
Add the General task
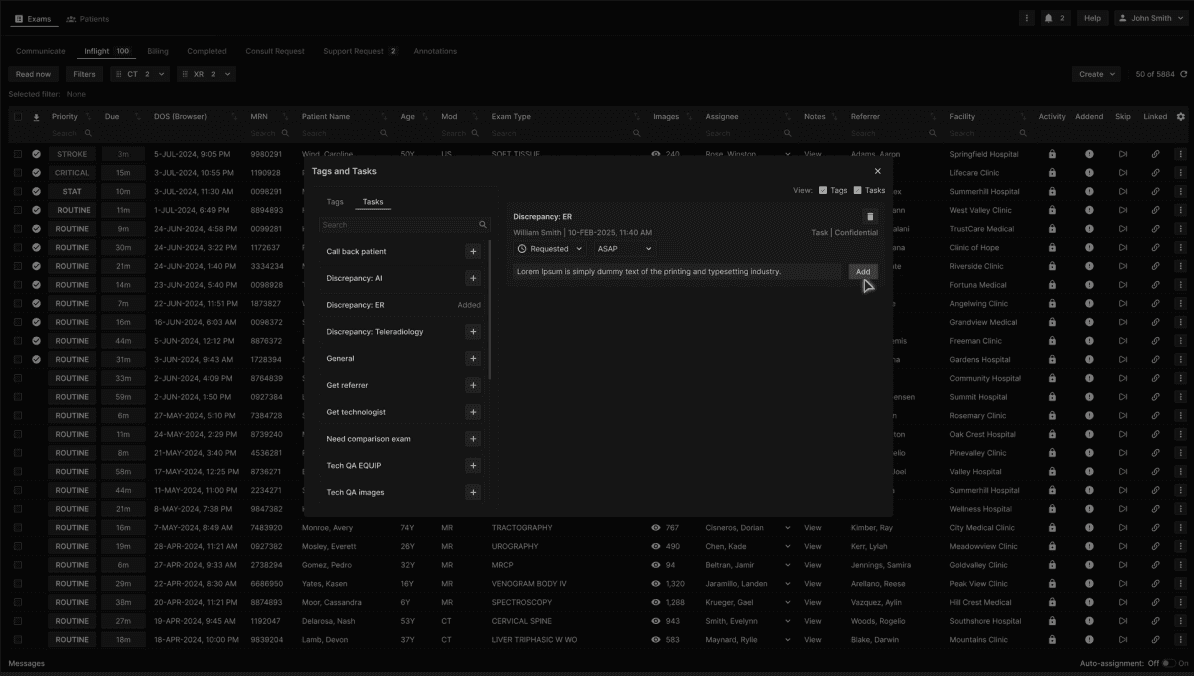[x=473, y=359]
